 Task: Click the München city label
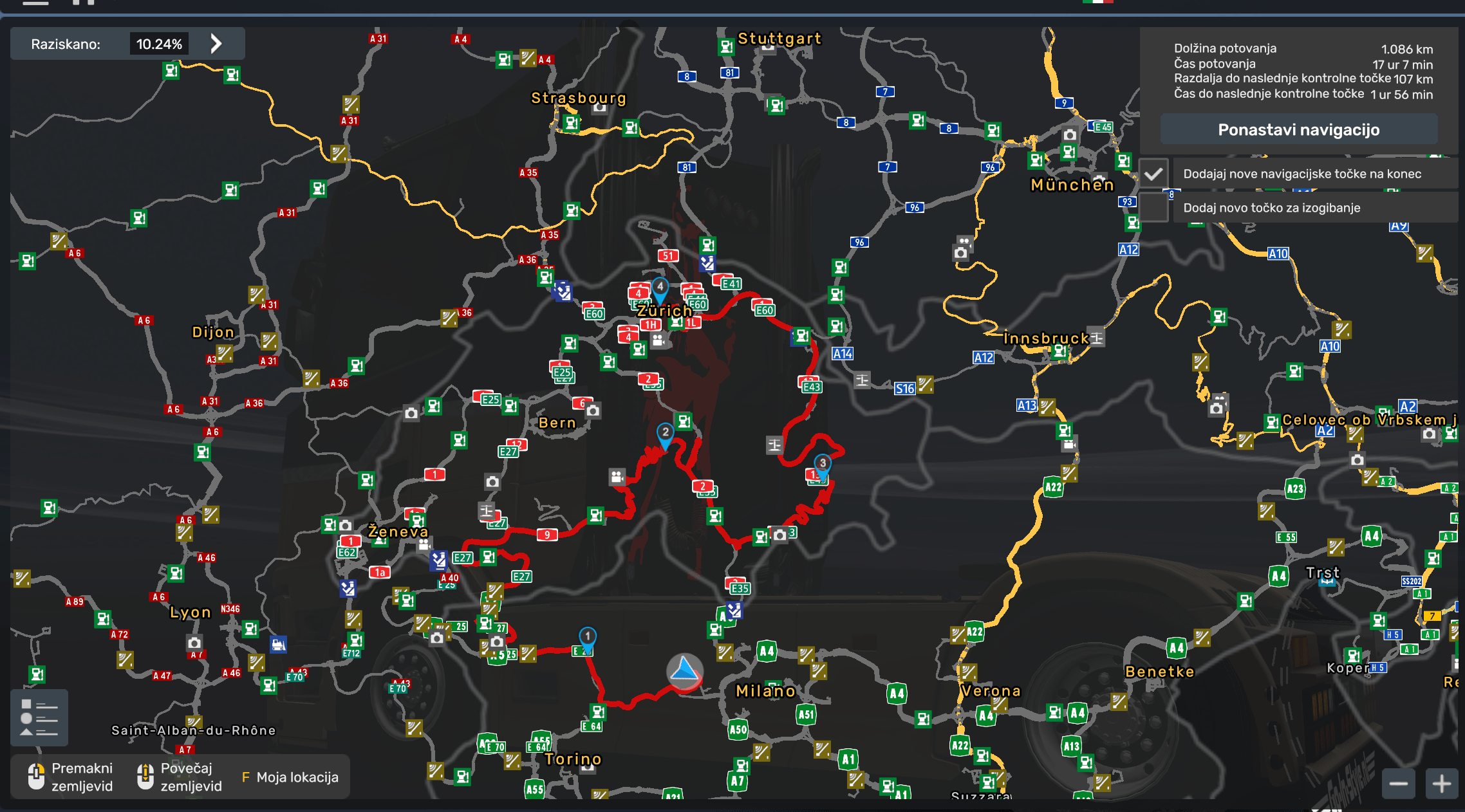1072,185
